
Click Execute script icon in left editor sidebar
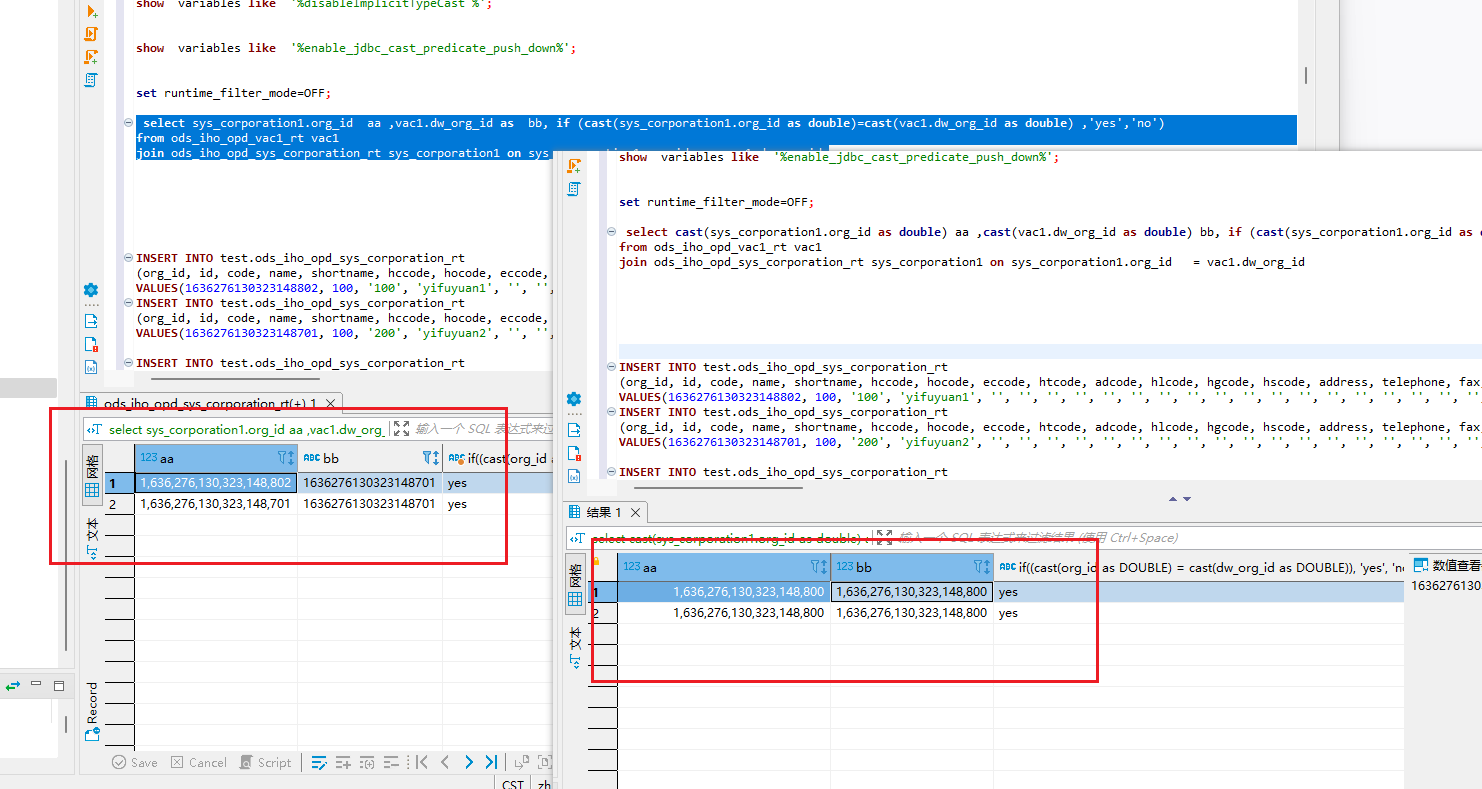[91, 34]
